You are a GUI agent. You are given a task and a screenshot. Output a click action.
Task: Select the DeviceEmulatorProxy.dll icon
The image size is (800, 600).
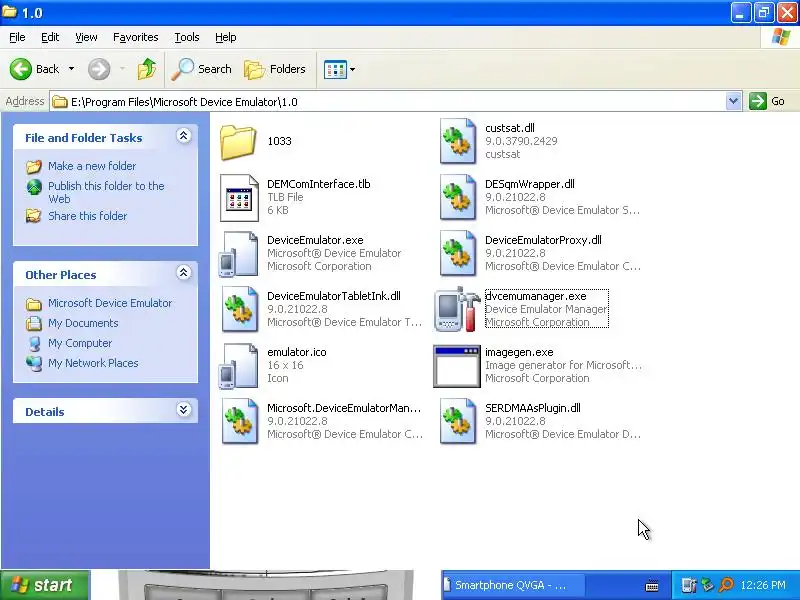(458, 254)
